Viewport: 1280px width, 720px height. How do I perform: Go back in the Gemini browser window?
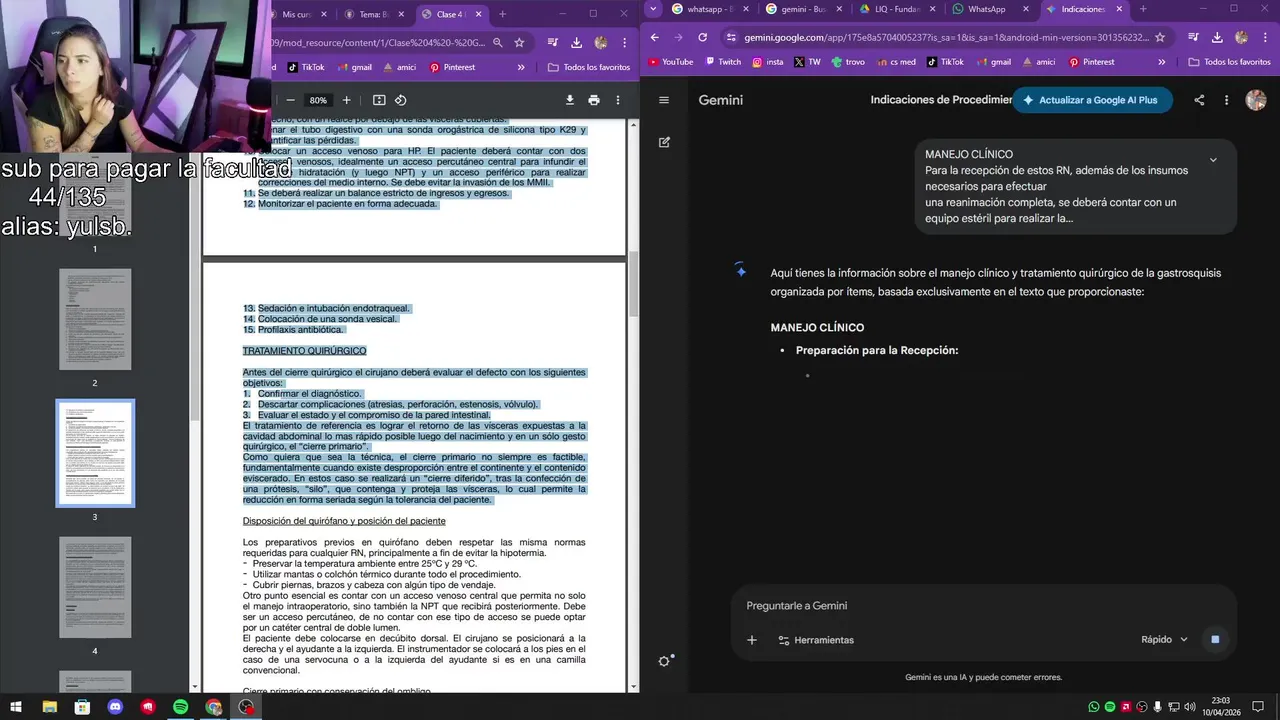click(655, 37)
